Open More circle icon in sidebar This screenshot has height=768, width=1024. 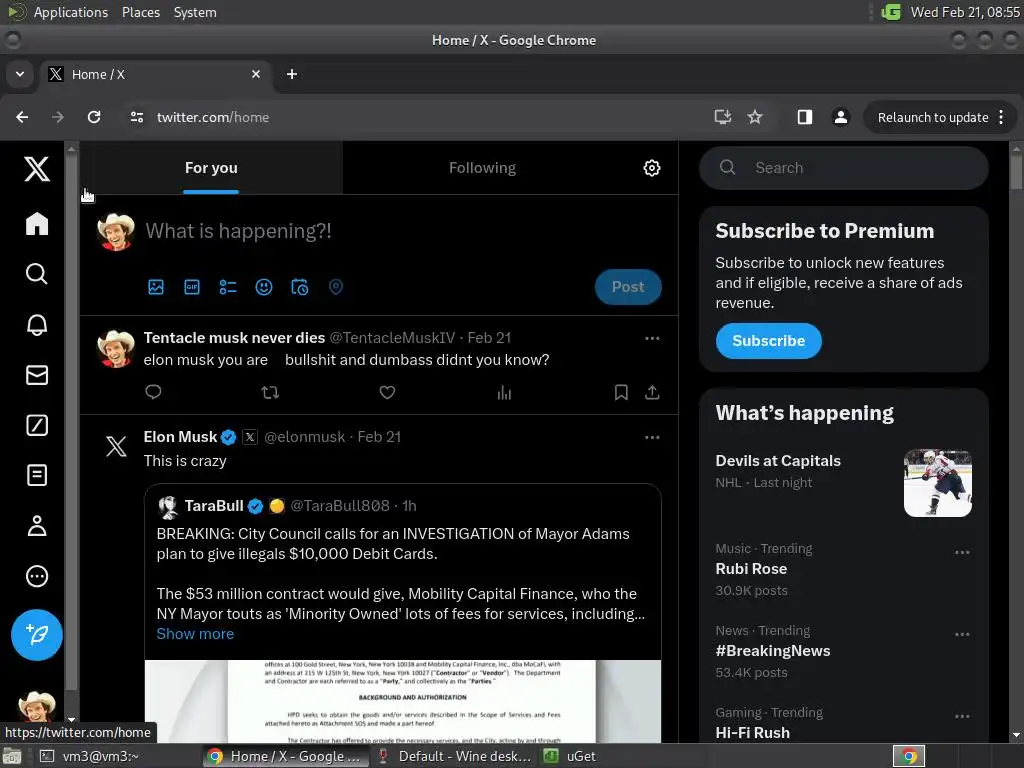coord(37,576)
